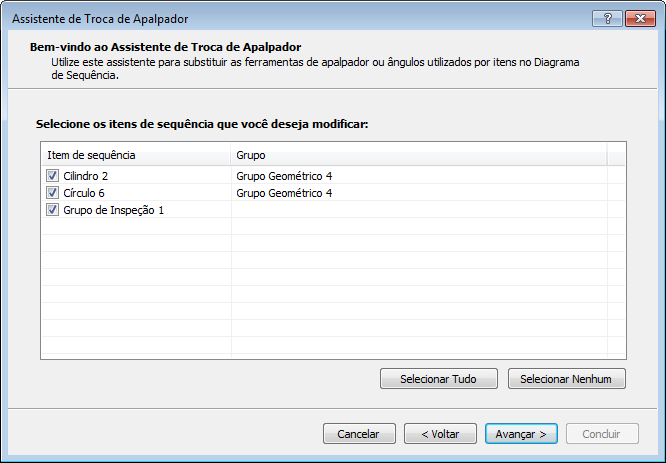Proceed with the Avançar button
The width and height of the screenshot is (666, 463).
coord(521,434)
